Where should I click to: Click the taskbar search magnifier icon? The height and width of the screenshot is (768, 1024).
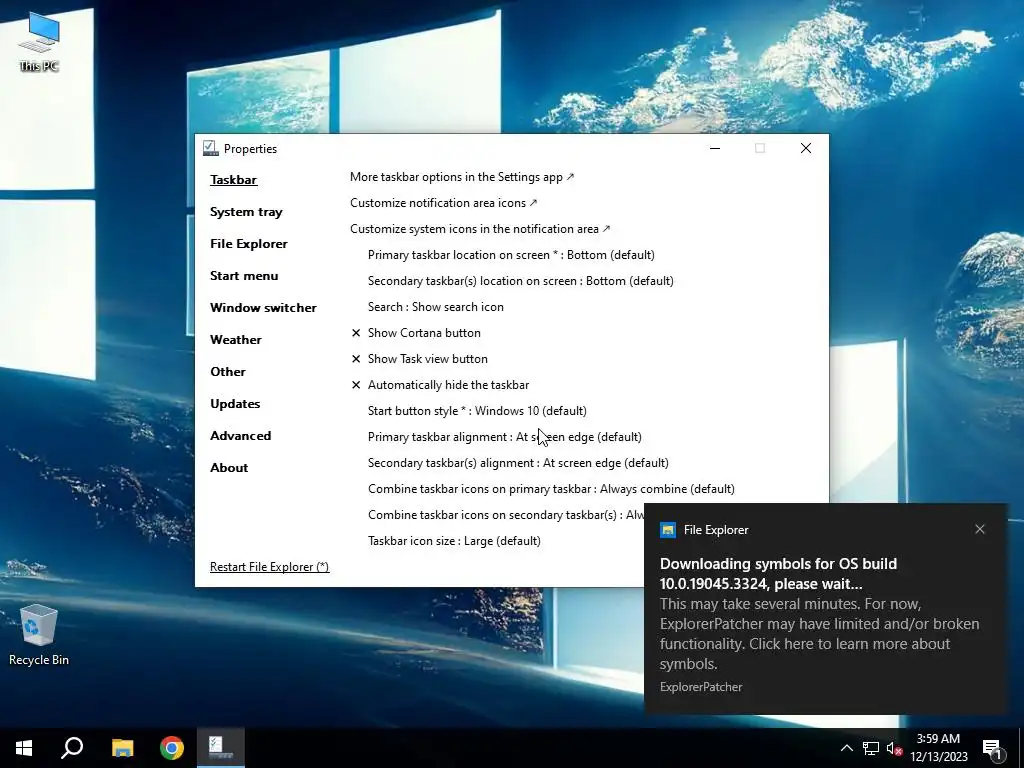72,748
